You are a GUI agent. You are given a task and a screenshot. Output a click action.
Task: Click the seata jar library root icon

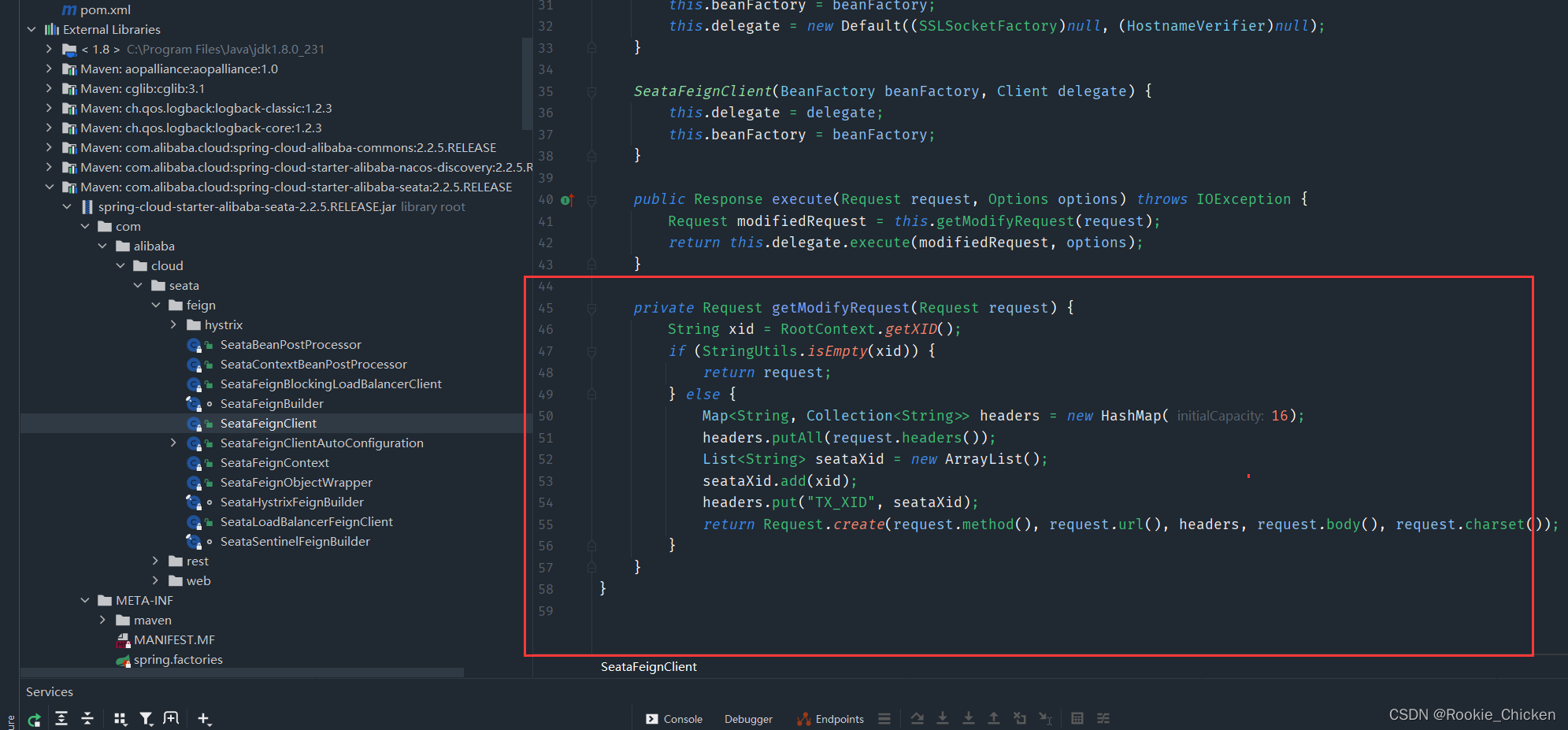[x=87, y=207]
